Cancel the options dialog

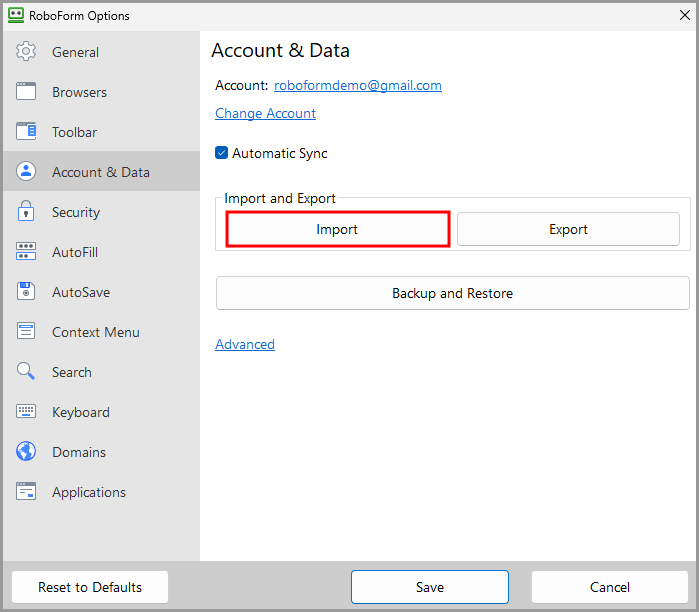610,587
